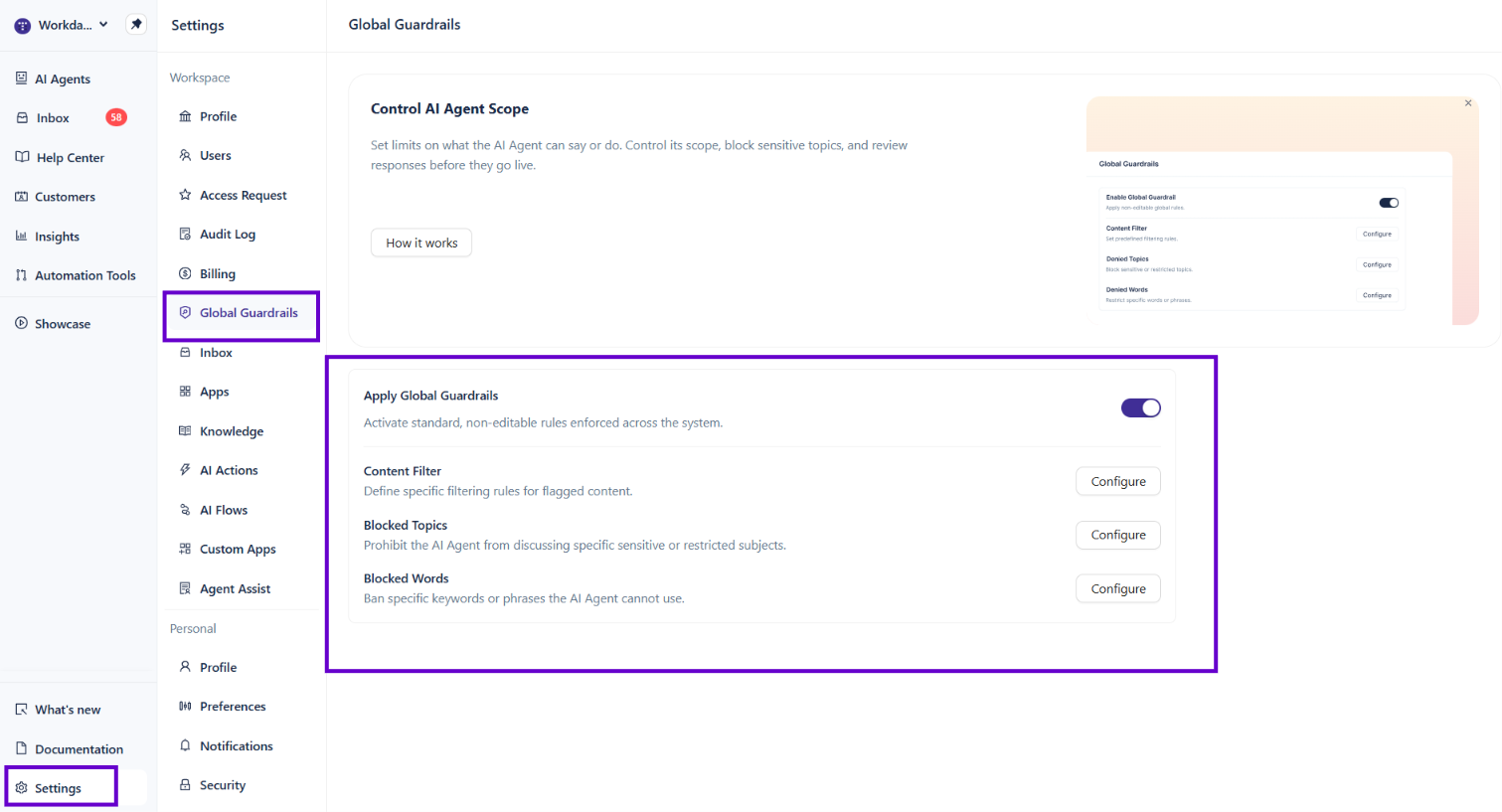Select the Showcase play icon
Screen dimensions: 1502x812
(x=22, y=323)
